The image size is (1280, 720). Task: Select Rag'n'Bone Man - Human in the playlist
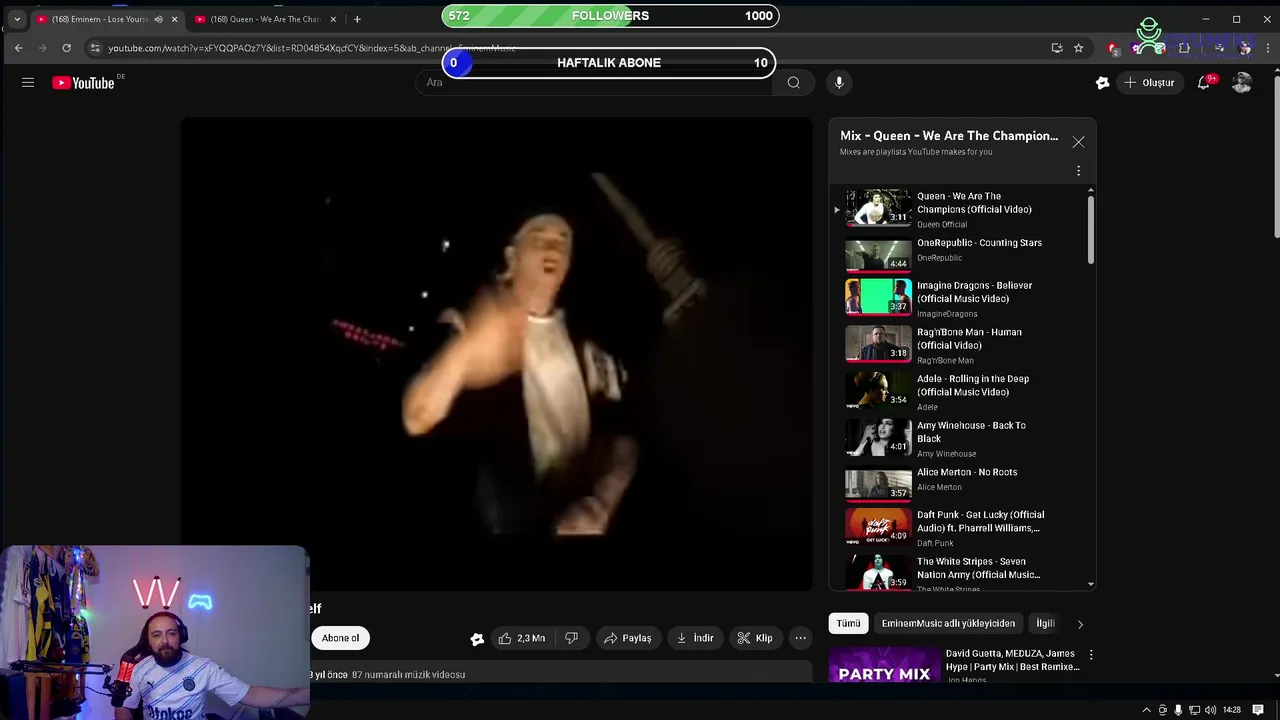(960, 345)
